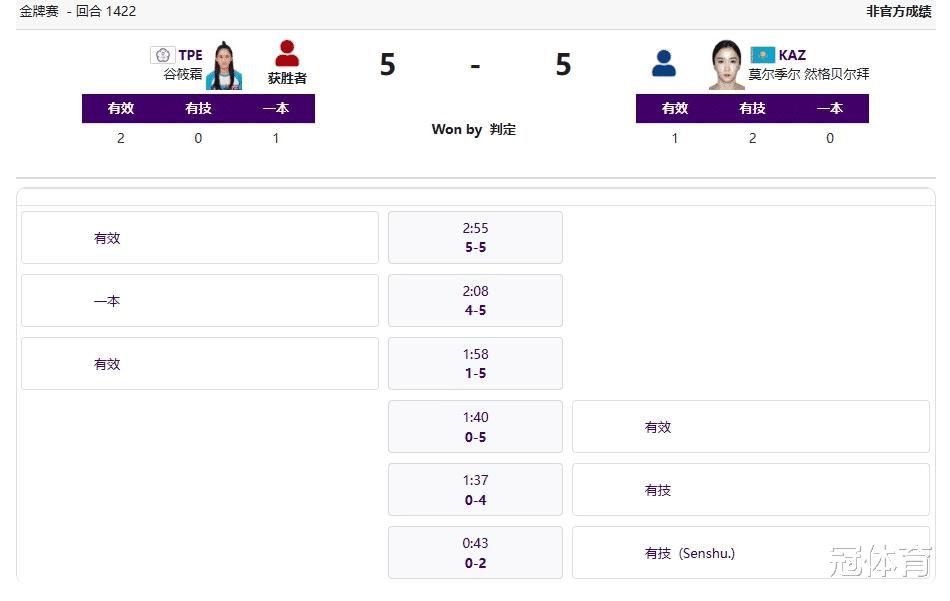
Task: Click the 非官方成绩 label
Action: coord(898,12)
